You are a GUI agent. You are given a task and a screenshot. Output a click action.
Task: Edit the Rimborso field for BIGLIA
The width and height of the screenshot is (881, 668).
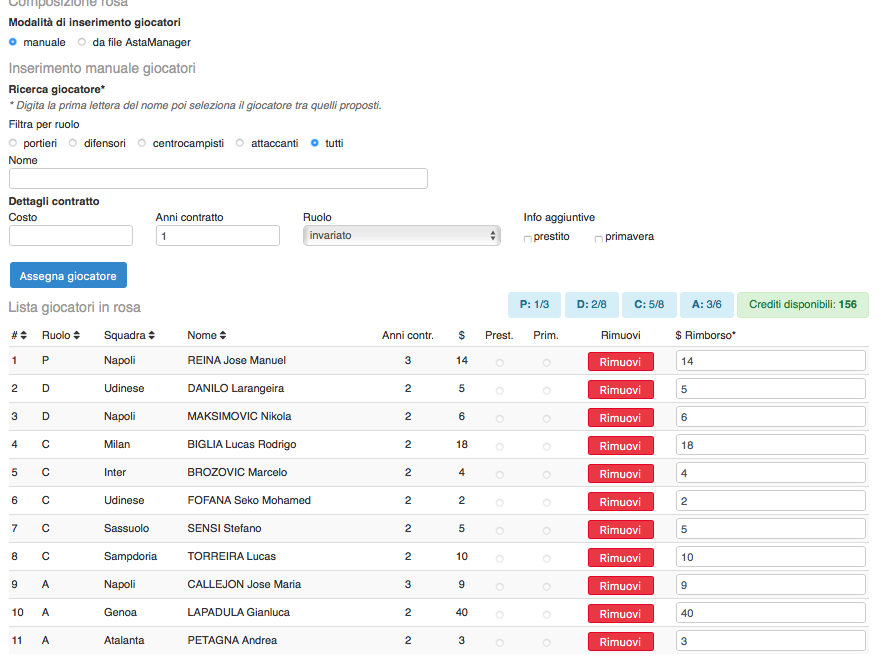tap(770, 445)
